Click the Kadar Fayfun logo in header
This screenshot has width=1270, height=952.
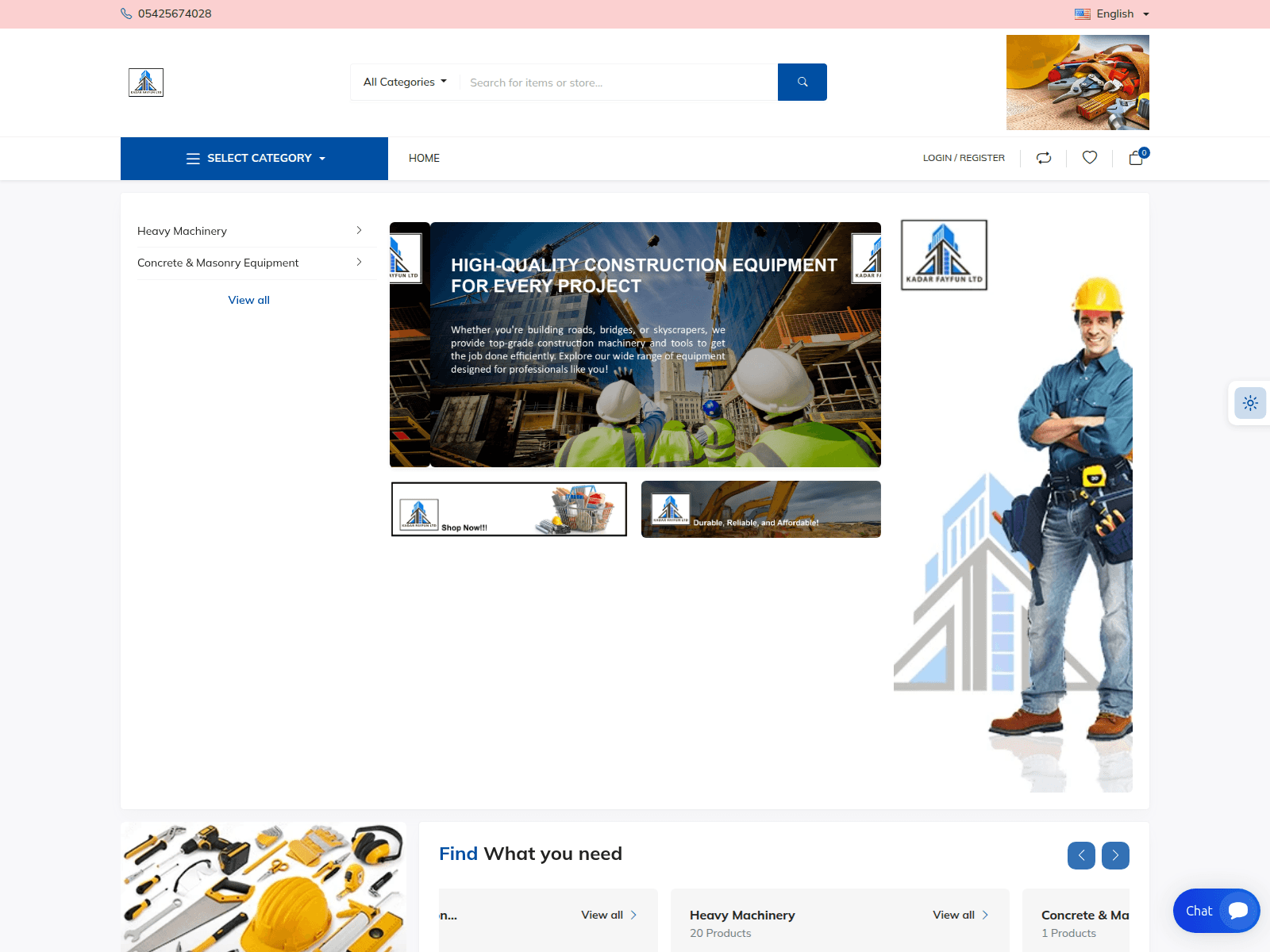(x=146, y=83)
